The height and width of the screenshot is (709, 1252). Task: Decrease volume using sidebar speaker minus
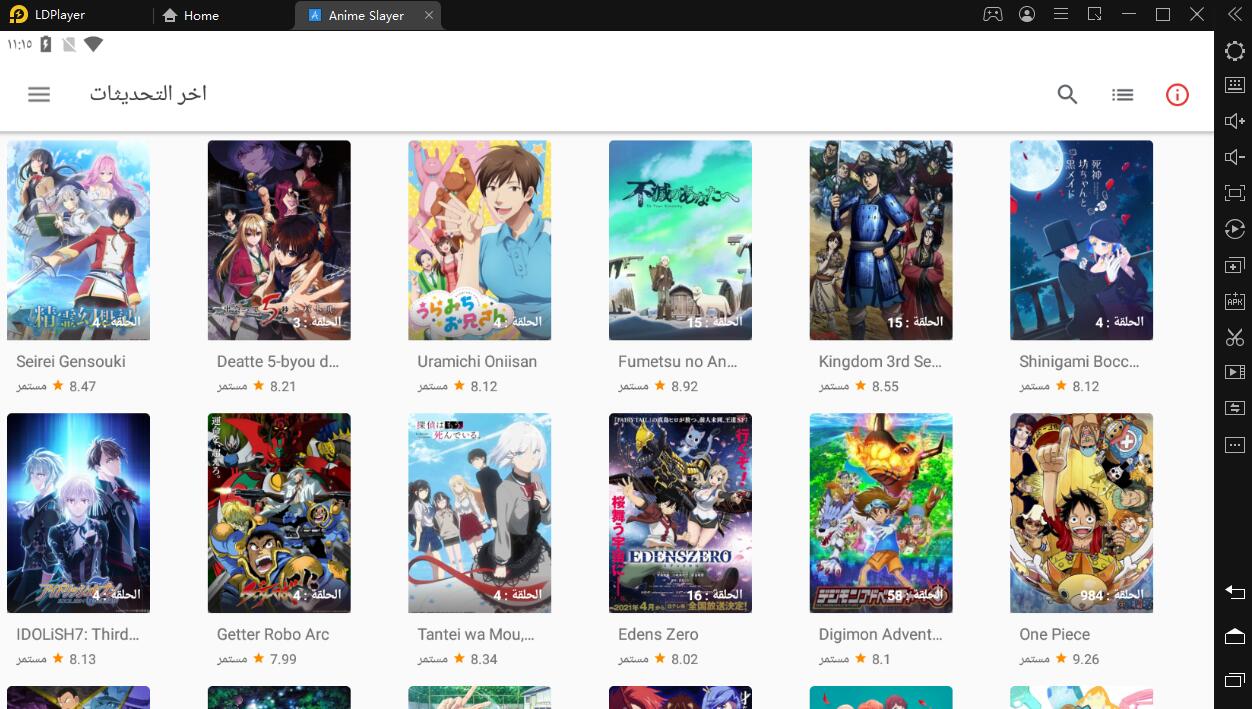(x=1234, y=157)
